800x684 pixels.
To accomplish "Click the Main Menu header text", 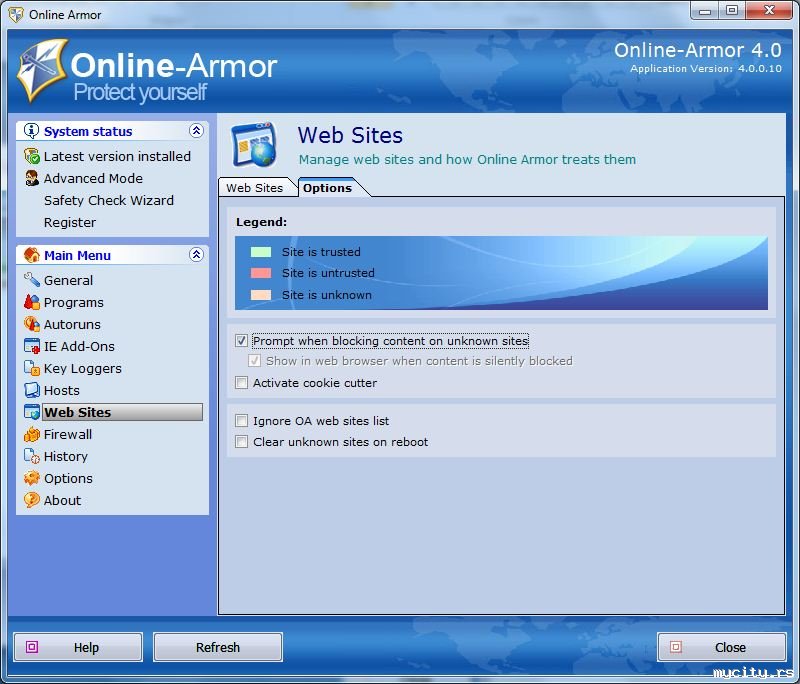I will pos(77,255).
